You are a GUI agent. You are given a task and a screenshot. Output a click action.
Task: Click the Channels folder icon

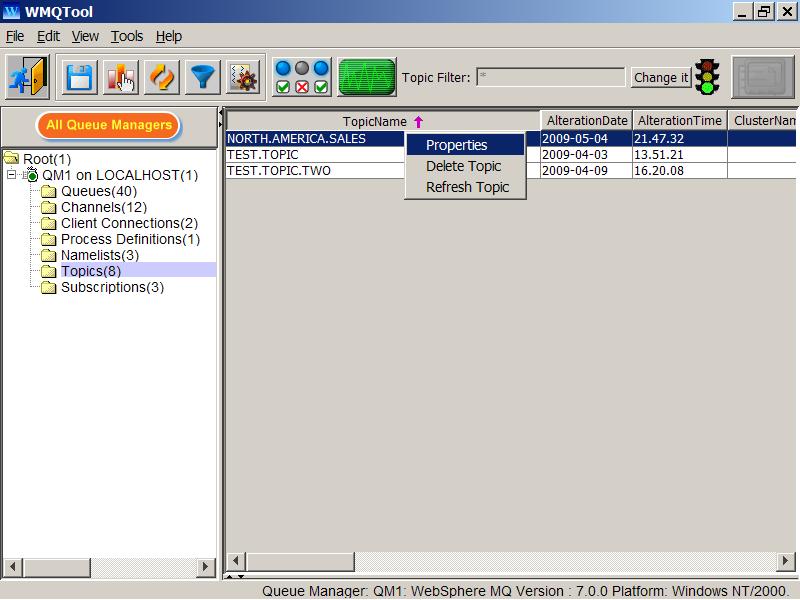(48, 207)
